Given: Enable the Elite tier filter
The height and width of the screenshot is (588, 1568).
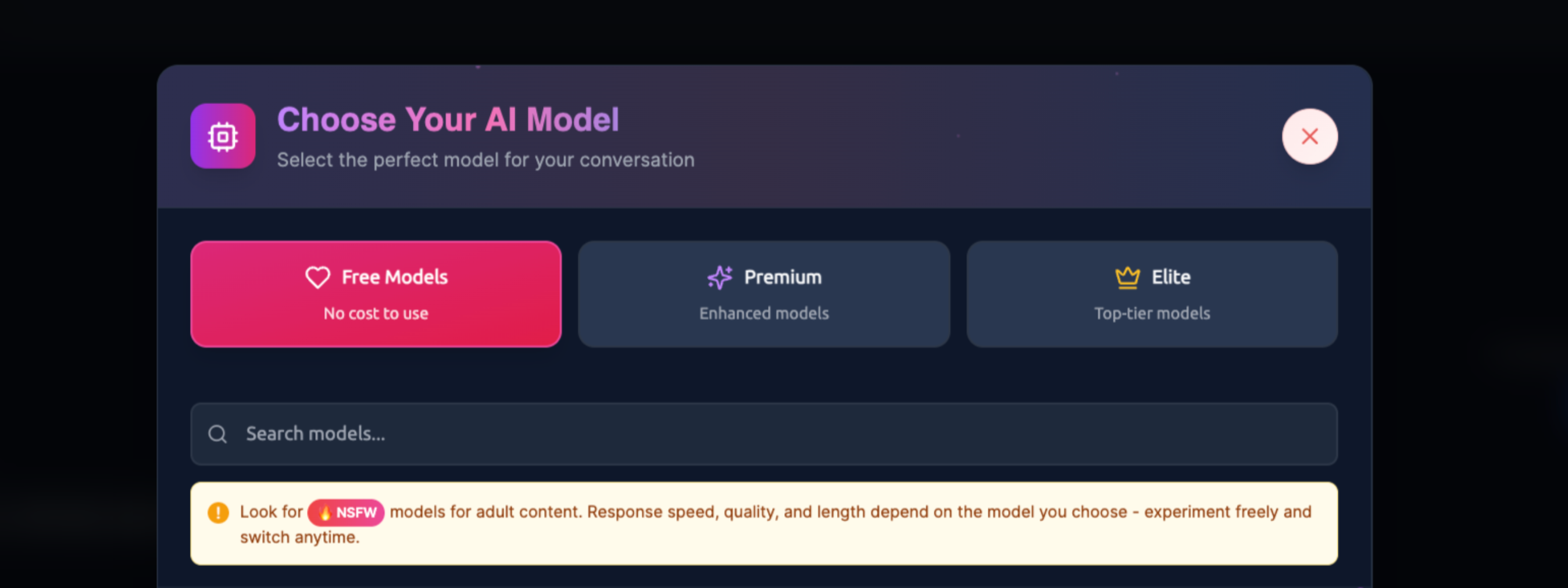Looking at the screenshot, I should click(1151, 293).
